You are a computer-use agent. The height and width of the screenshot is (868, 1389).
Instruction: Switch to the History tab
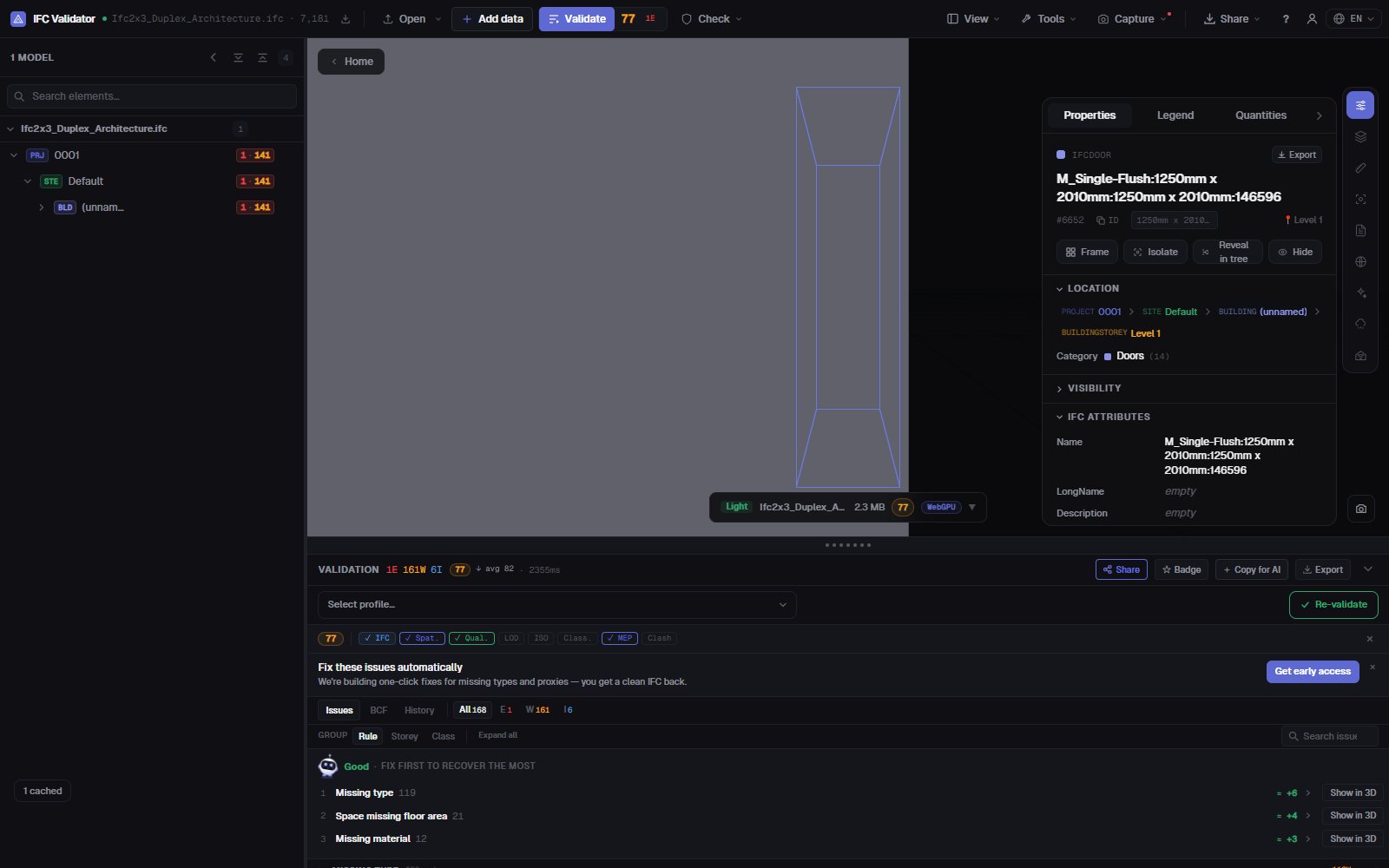click(x=419, y=710)
